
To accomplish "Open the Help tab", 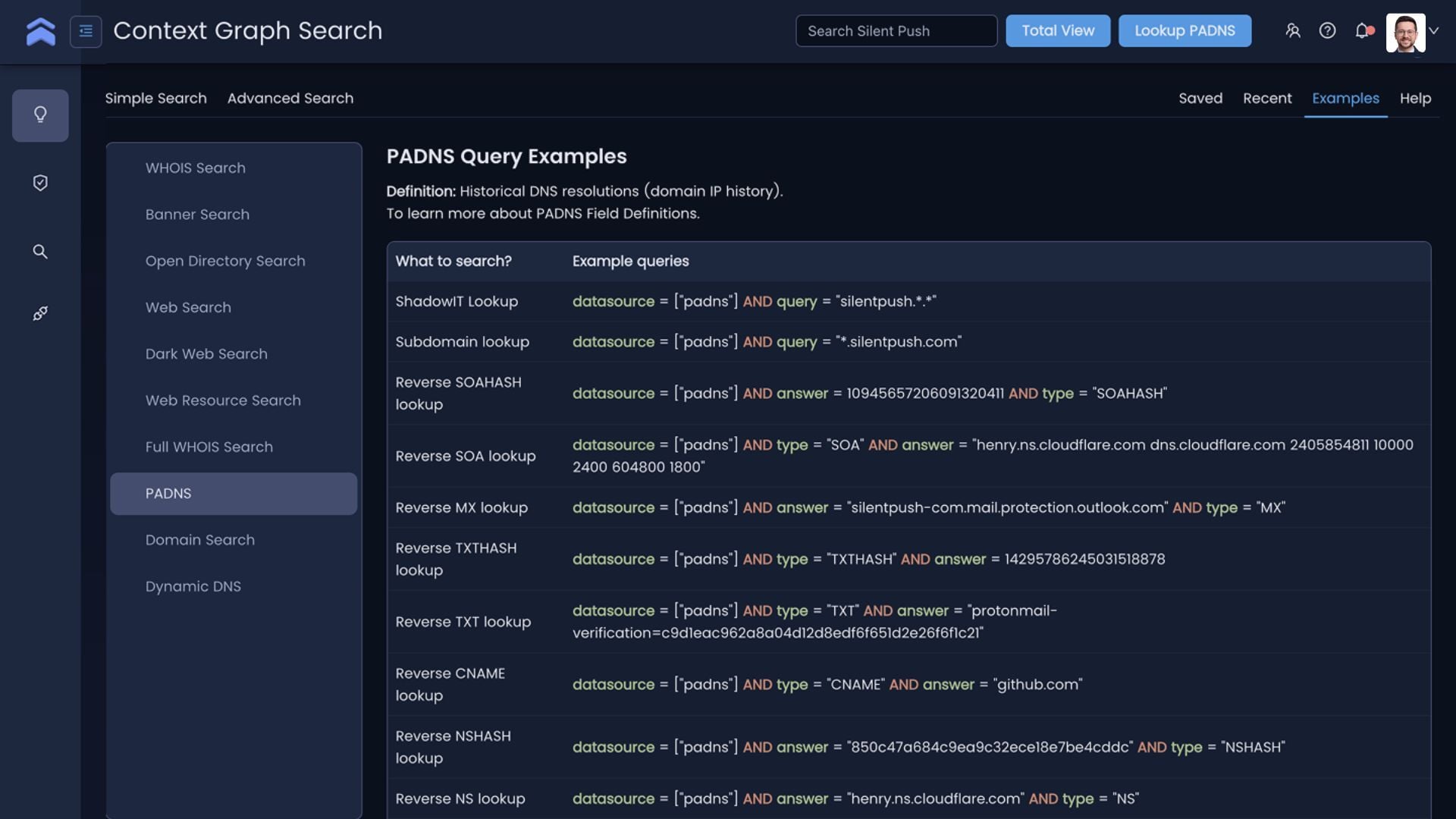I will click(x=1415, y=99).
